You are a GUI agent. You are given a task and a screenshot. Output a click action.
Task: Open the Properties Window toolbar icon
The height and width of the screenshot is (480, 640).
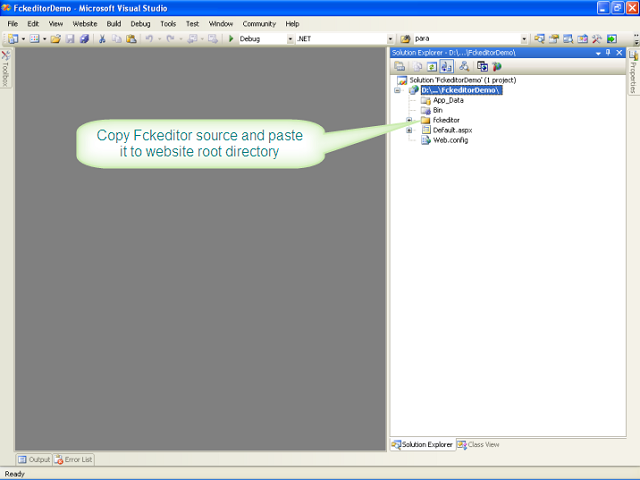tap(553, 39)
